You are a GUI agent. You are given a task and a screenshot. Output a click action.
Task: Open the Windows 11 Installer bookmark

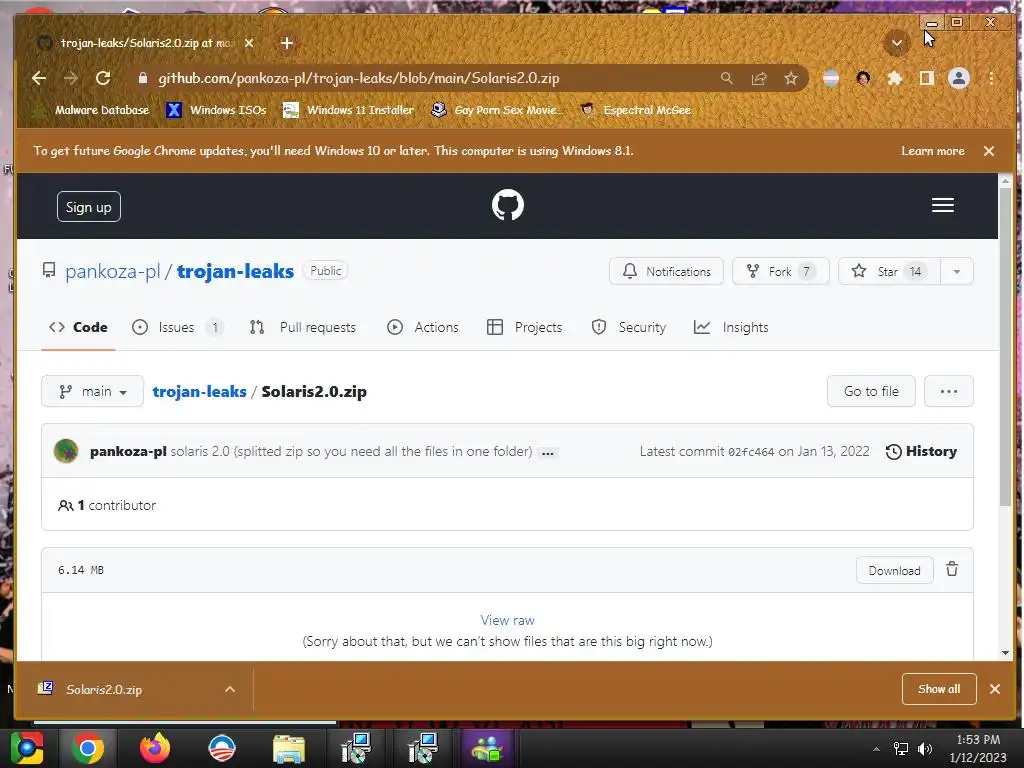pyautogui.click(x=349, y=110)
